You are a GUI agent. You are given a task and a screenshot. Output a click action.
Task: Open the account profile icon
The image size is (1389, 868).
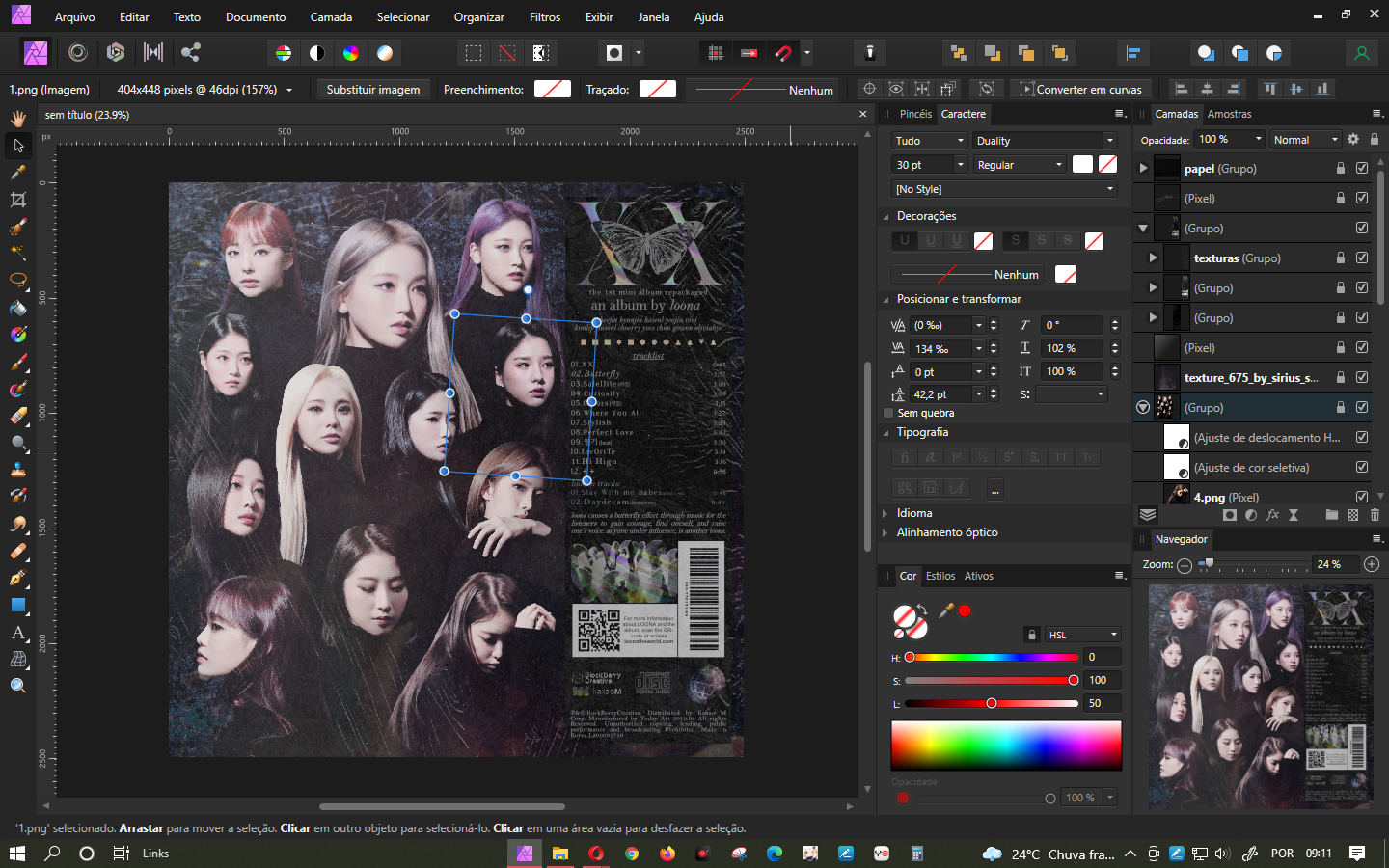click(x=1362, y=53)
